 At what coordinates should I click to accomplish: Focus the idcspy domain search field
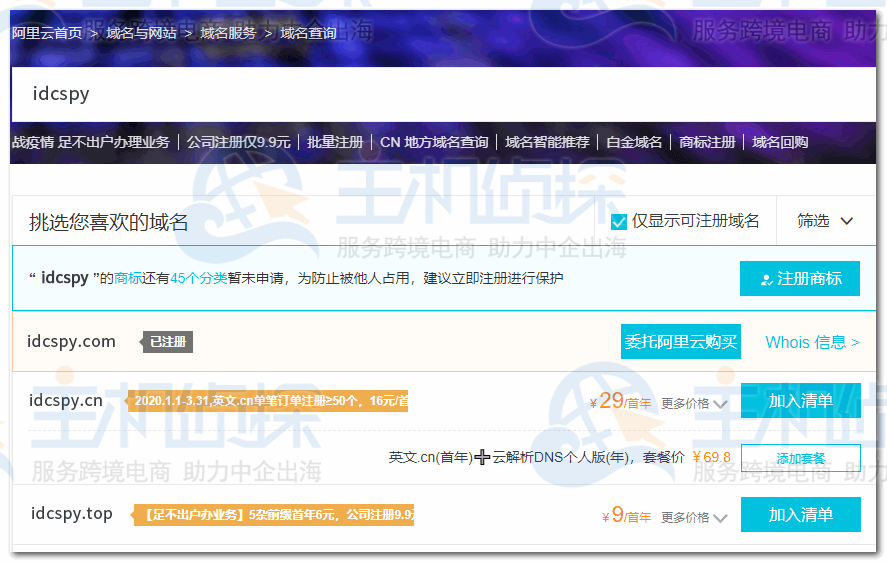444,94
